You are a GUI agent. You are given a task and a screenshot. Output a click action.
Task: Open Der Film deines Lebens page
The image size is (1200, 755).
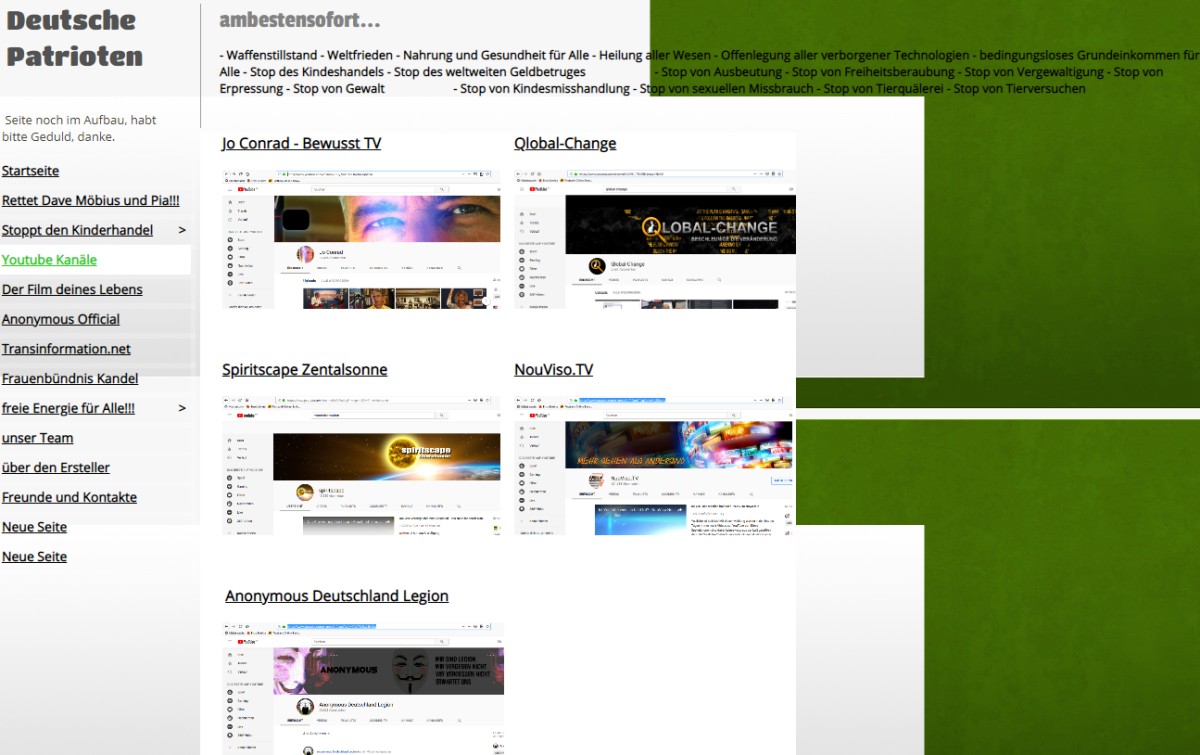click(72, 290)
